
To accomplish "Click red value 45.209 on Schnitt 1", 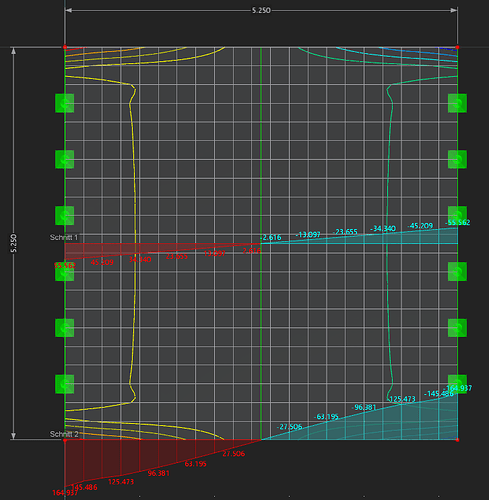I will [x=102, y=262].
